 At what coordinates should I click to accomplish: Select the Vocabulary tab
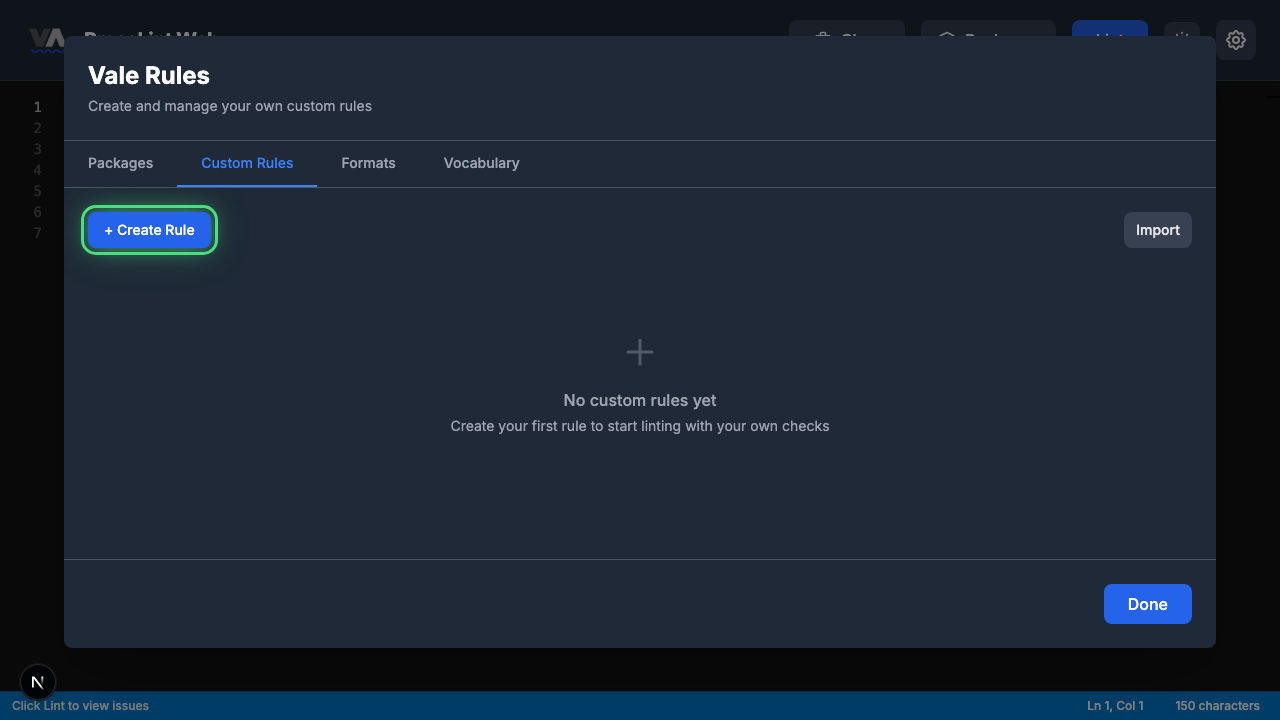(481, 163)
